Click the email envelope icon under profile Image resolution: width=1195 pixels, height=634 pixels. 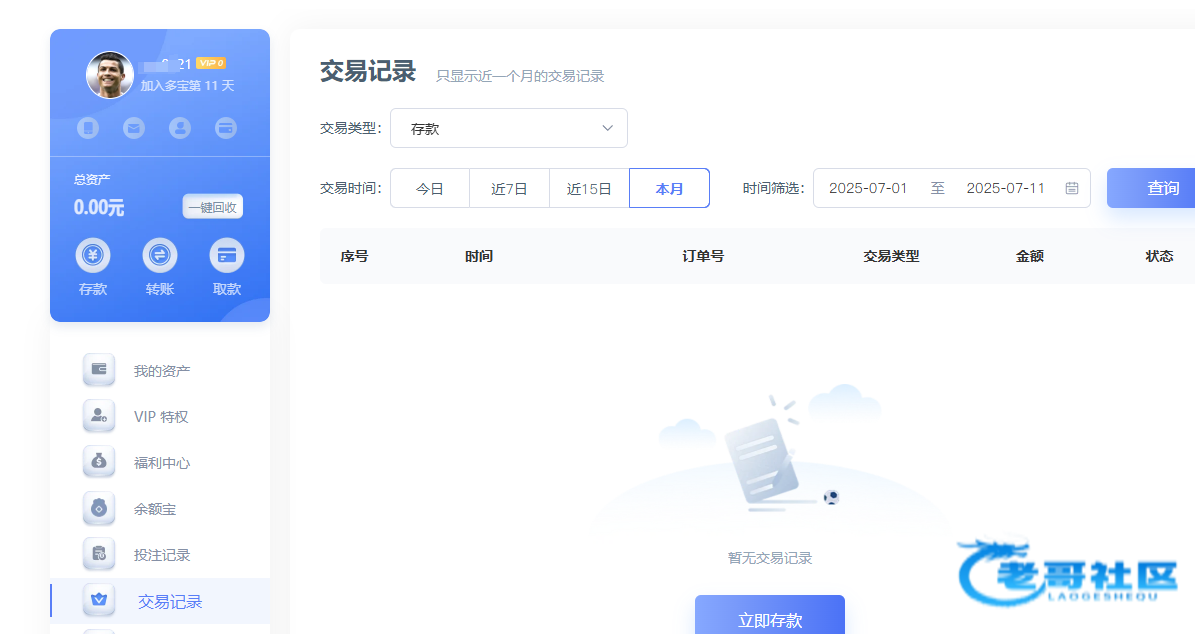(134, 128)
